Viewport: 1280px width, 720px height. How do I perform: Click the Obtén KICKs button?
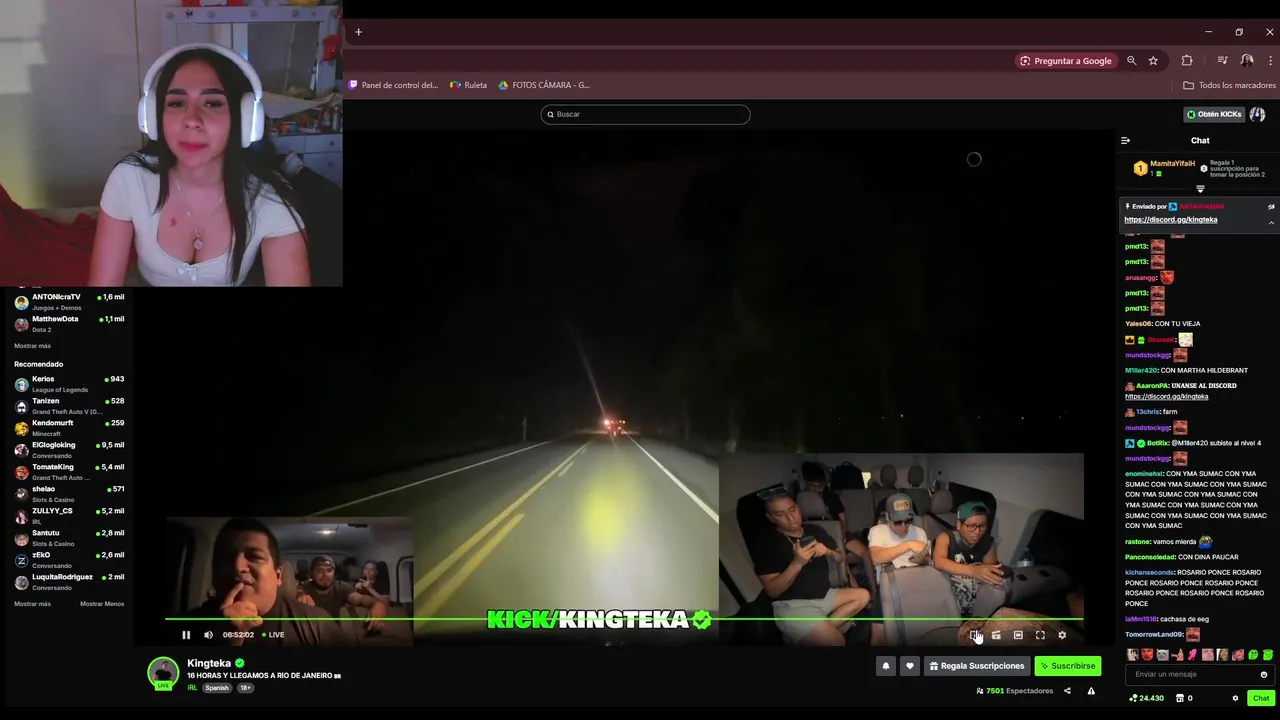coord(1214,114)
